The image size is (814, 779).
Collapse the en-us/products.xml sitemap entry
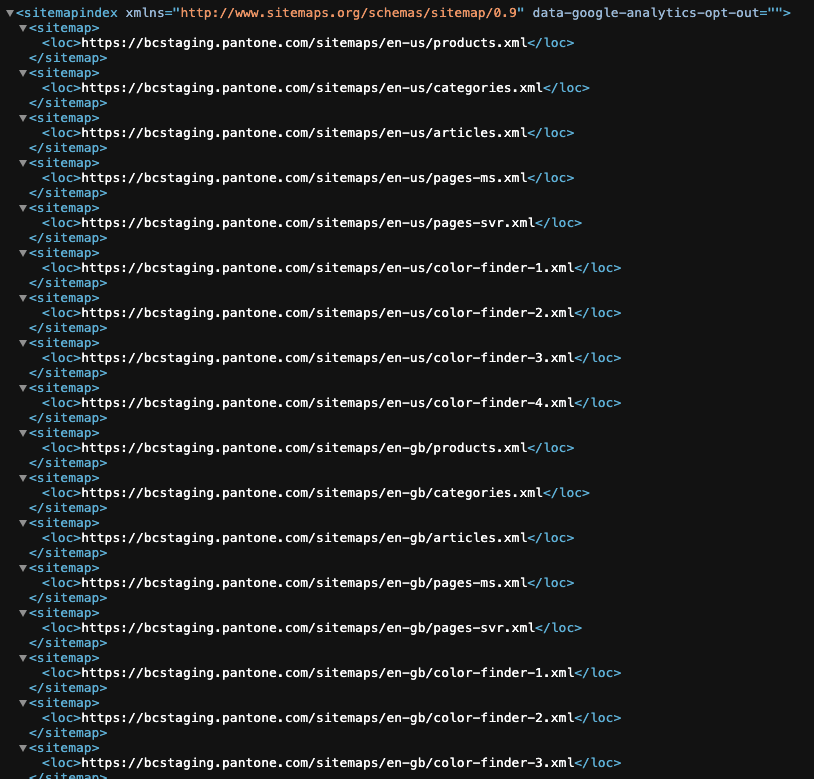pyautogui.click(x=22, y=28)
